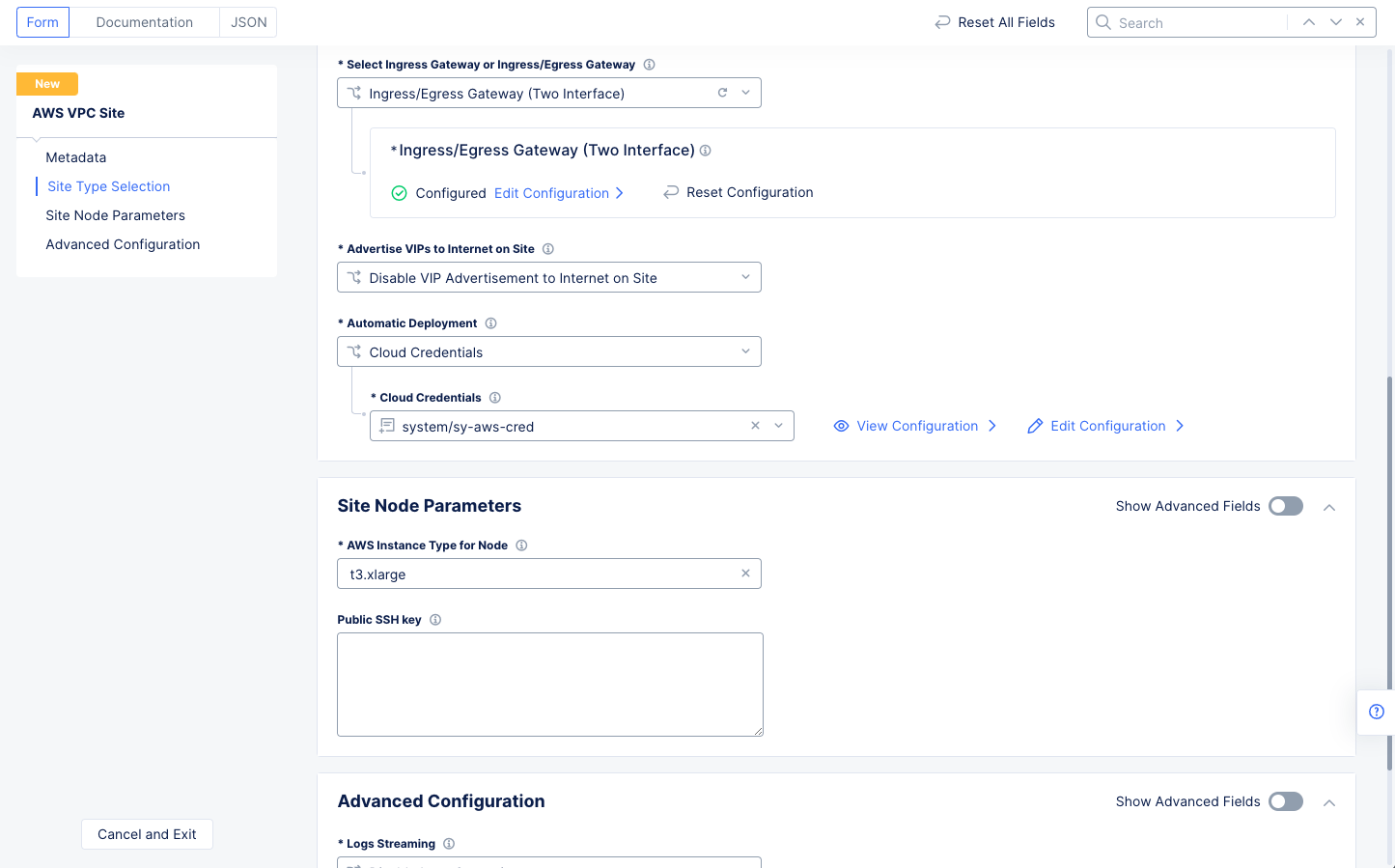Screen dimensions: 1395x868
Task: Collapse the Site Node Parameters section
Action: [1329, 506]
